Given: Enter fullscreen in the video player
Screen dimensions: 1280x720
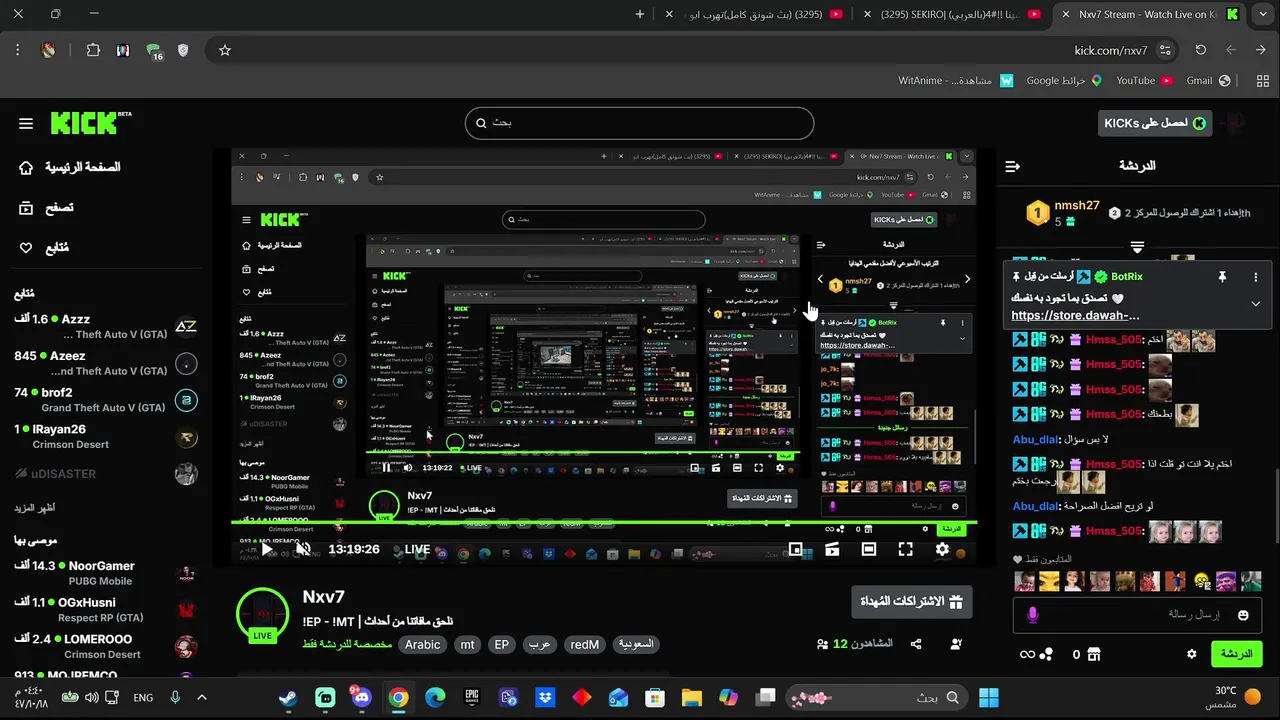Looking at the screenshot, I should click(x=905, y=549).
